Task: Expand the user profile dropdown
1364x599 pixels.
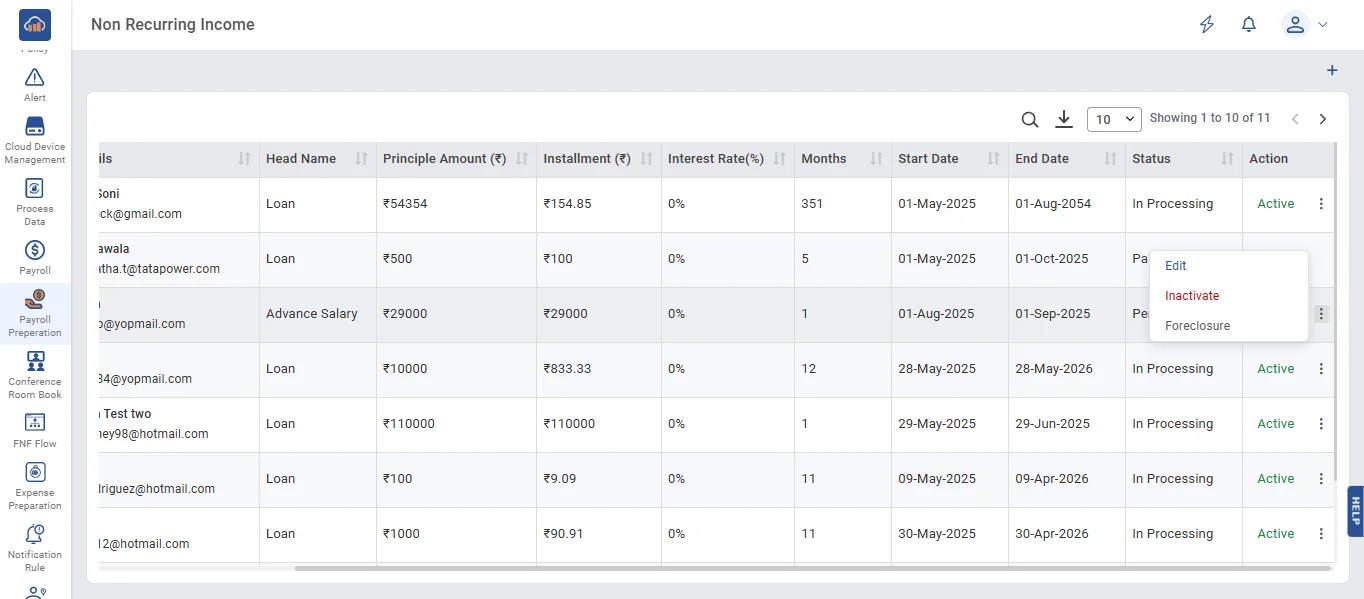Action: [1306, 25]
